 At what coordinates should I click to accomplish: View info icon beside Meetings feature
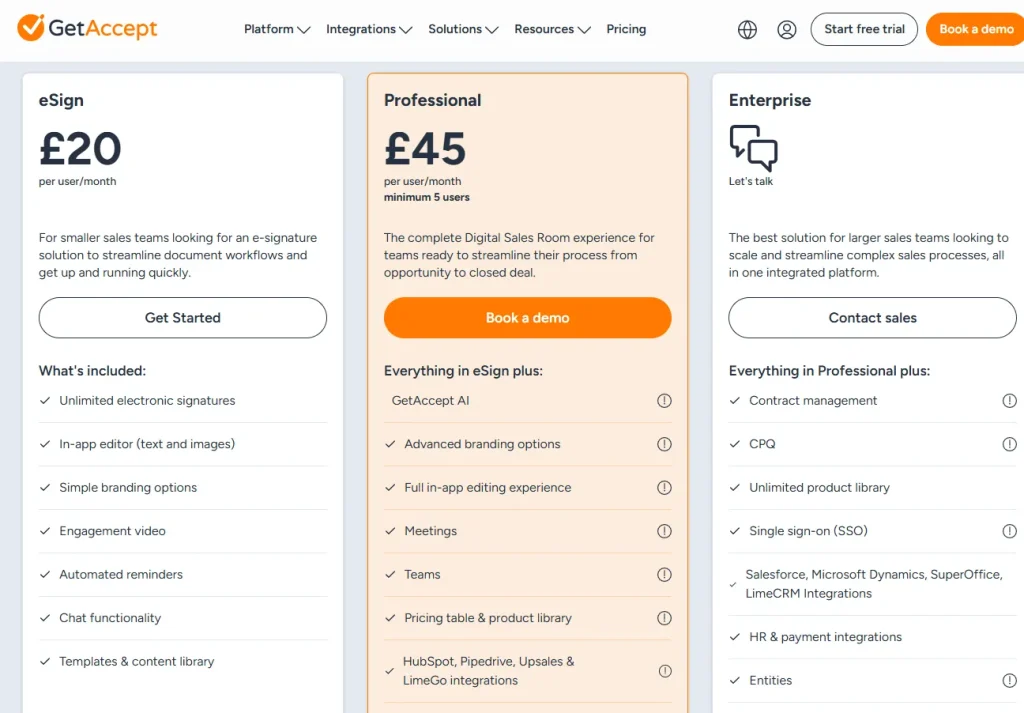click(664, 531)
